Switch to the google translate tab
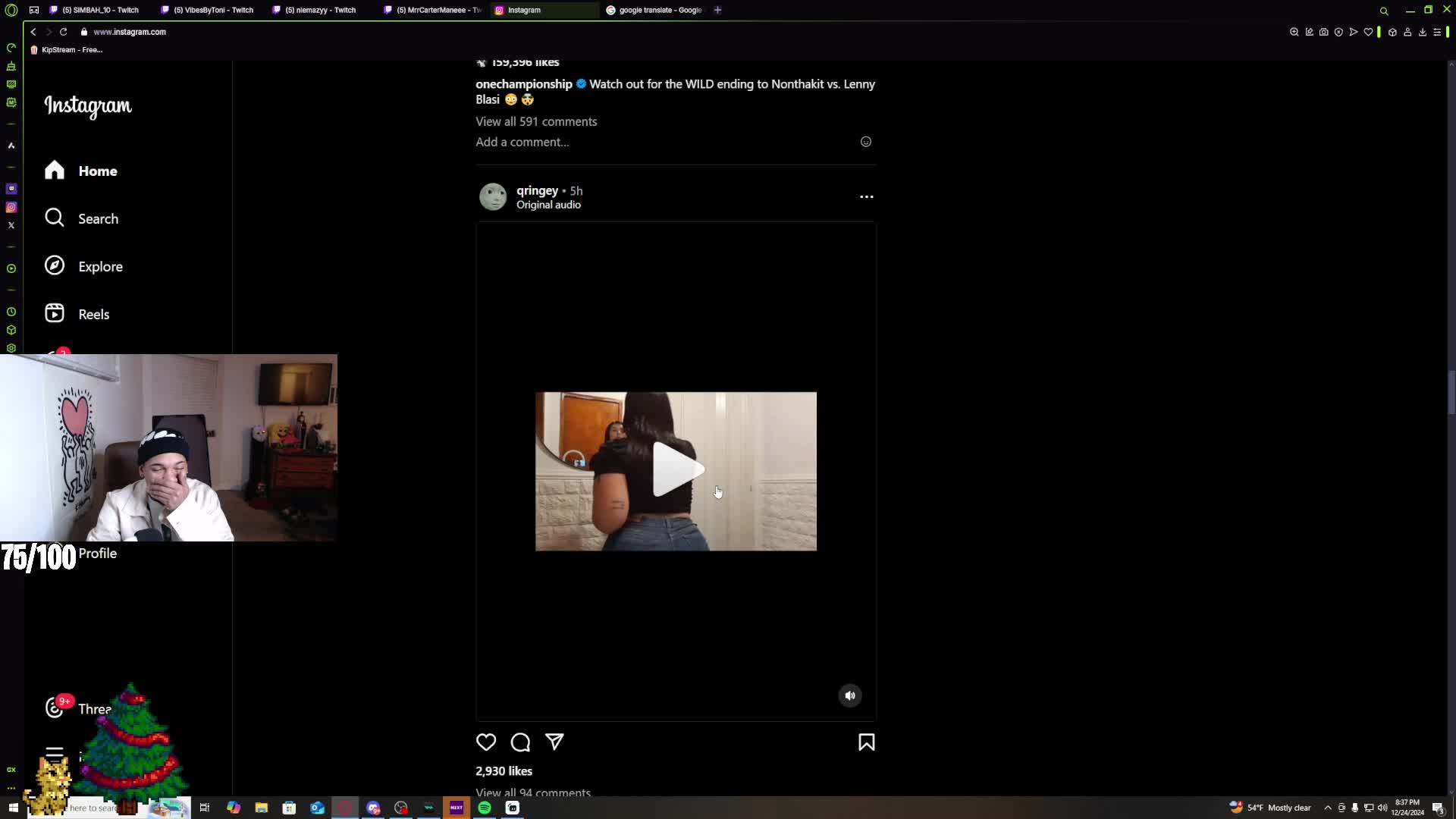Image resolution: width=1456 pixels, height=819 pixels. 656,10
